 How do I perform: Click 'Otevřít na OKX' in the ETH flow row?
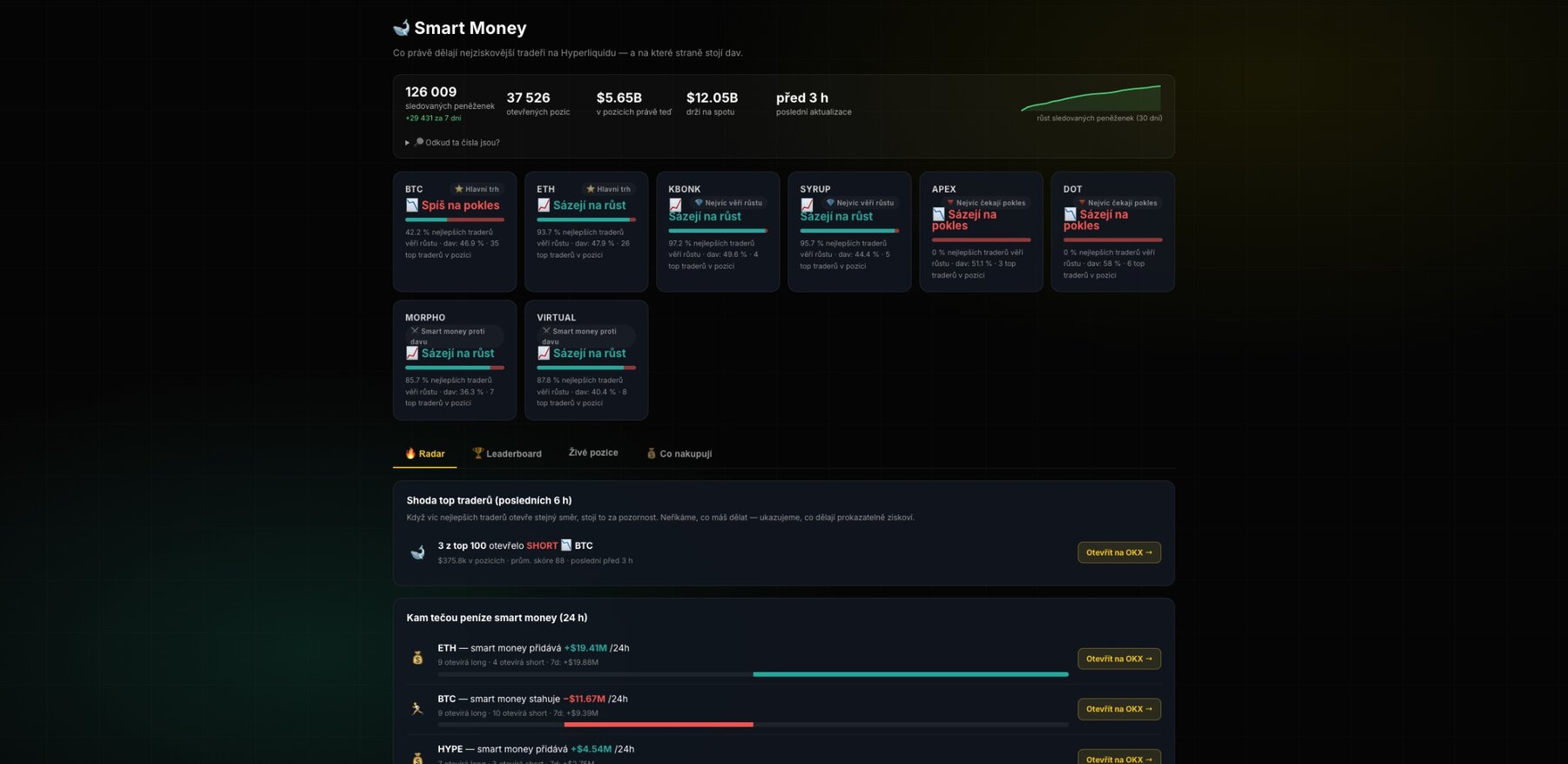1119,659
